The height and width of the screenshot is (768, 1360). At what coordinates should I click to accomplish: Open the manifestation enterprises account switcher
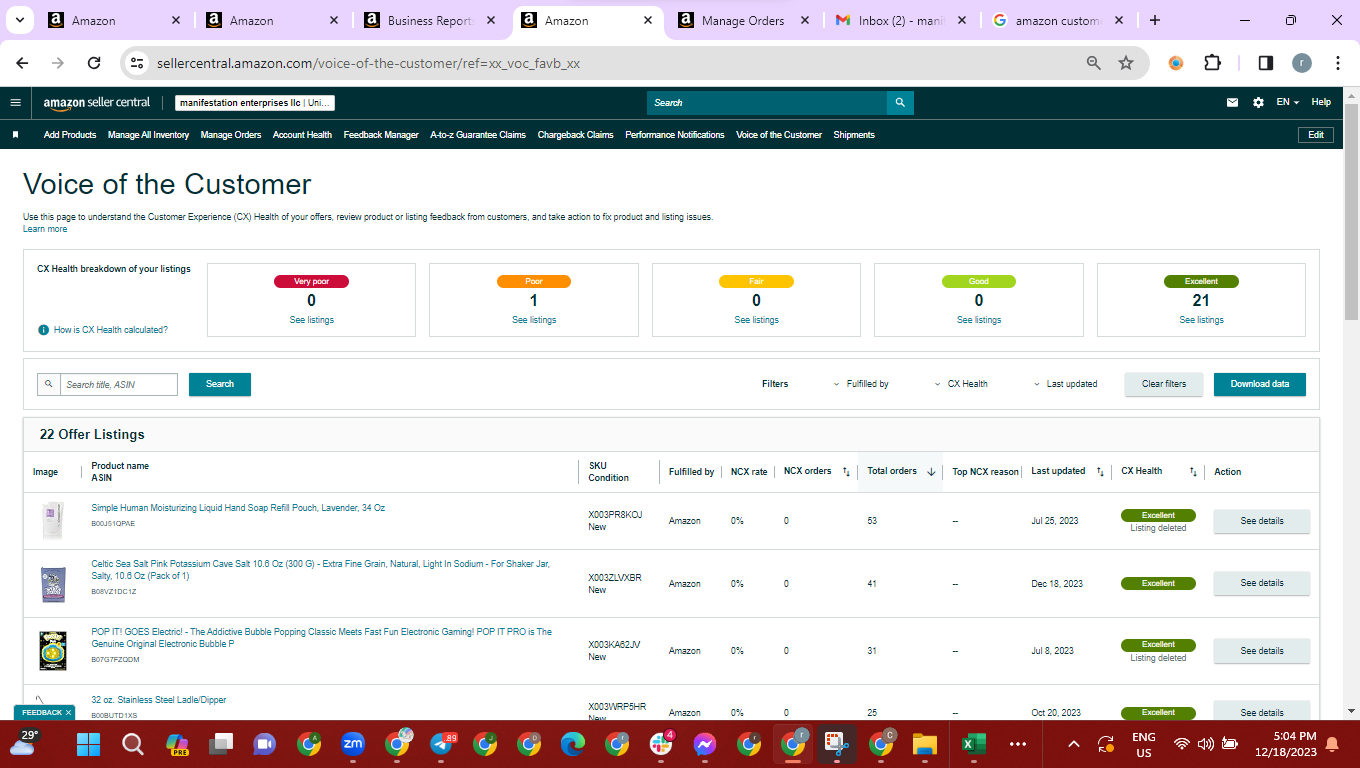pos(255,103)
